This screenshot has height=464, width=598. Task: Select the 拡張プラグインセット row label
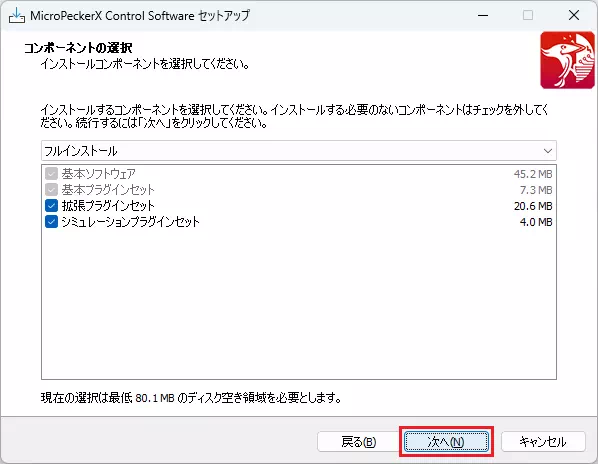pos(108,206)
